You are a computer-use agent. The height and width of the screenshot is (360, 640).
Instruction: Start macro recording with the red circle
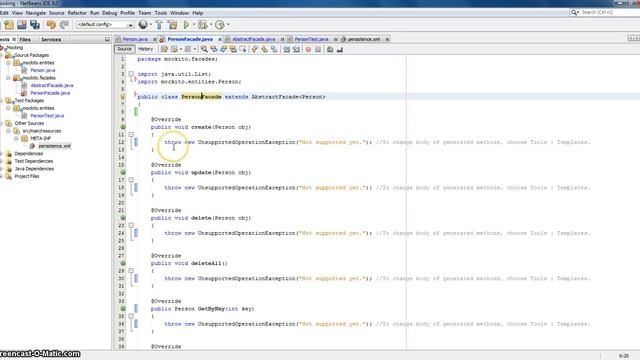pyautogui.click(x=308, y=49)
